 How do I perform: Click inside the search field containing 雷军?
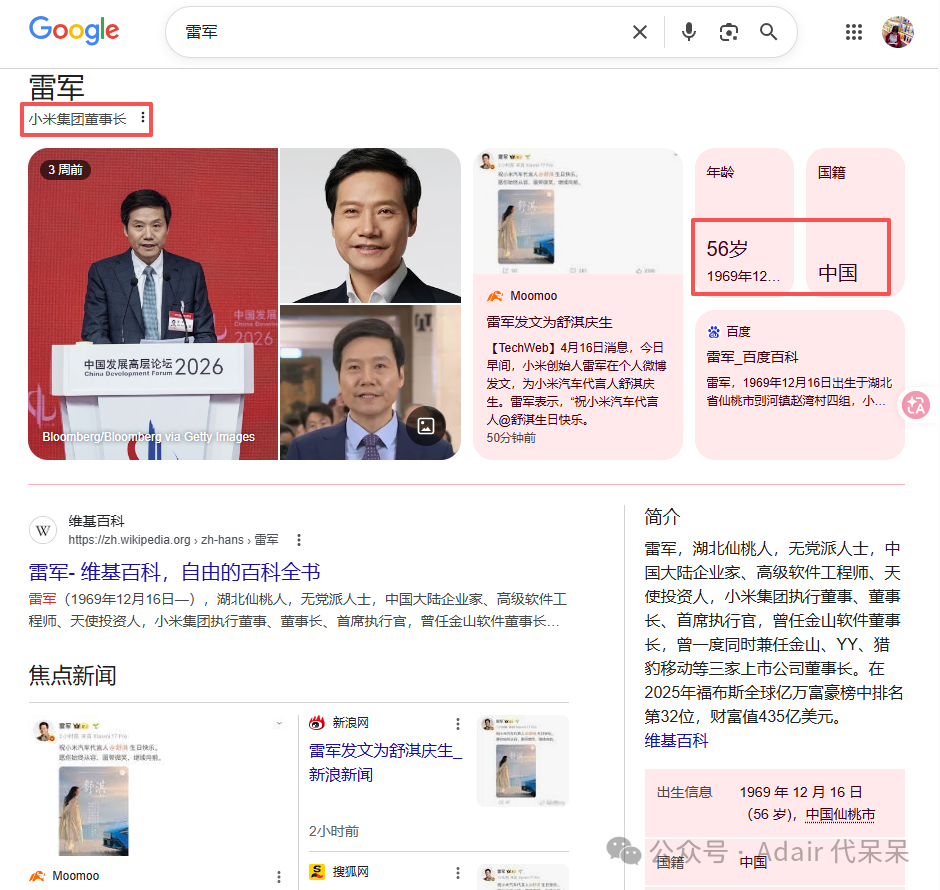coord(402,32)
